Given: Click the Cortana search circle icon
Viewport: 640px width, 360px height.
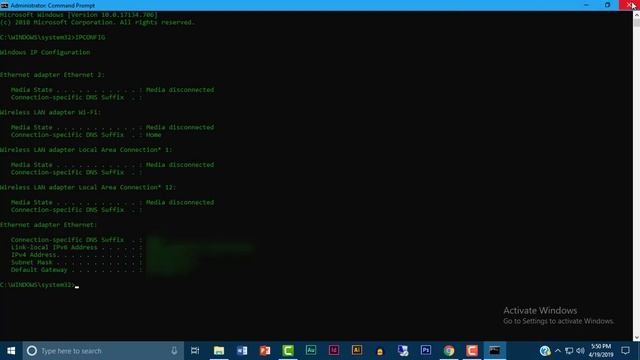Looking at the screenshot, I should 32,351.
